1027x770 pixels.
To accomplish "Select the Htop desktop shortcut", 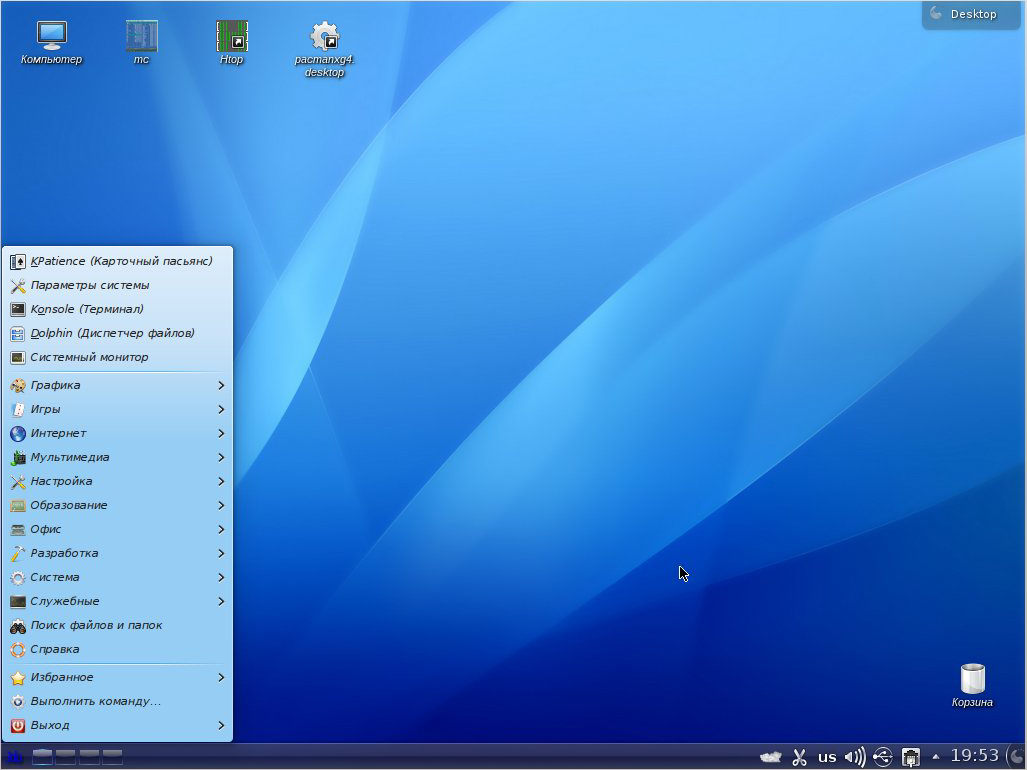I will (x=231, y=43).
